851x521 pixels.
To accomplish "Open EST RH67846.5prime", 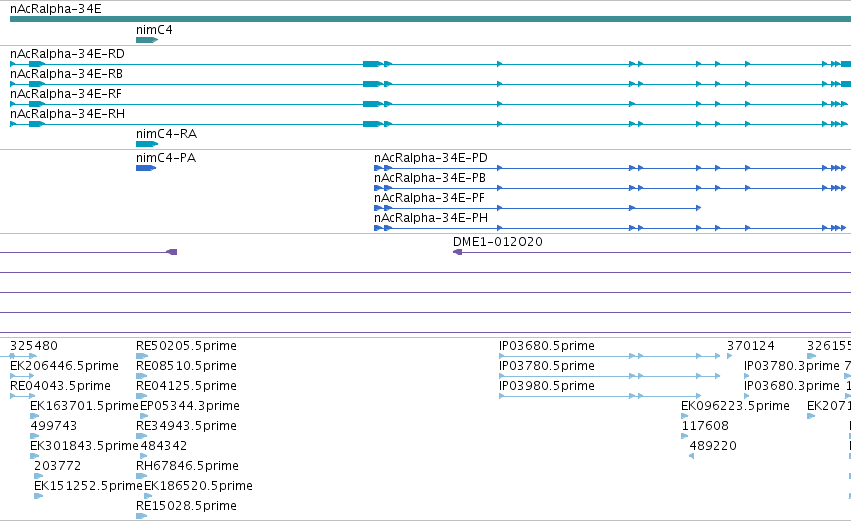I will click(x=187, y=466).
